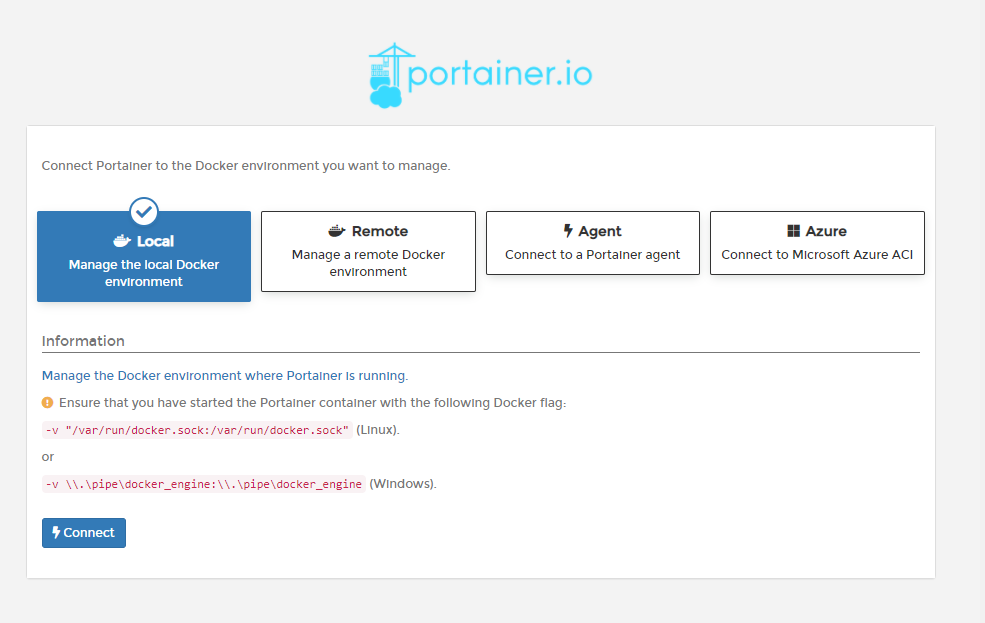Click the Linux docker.sock volume flag code
985x623 pixels.
tap(197, 430)
